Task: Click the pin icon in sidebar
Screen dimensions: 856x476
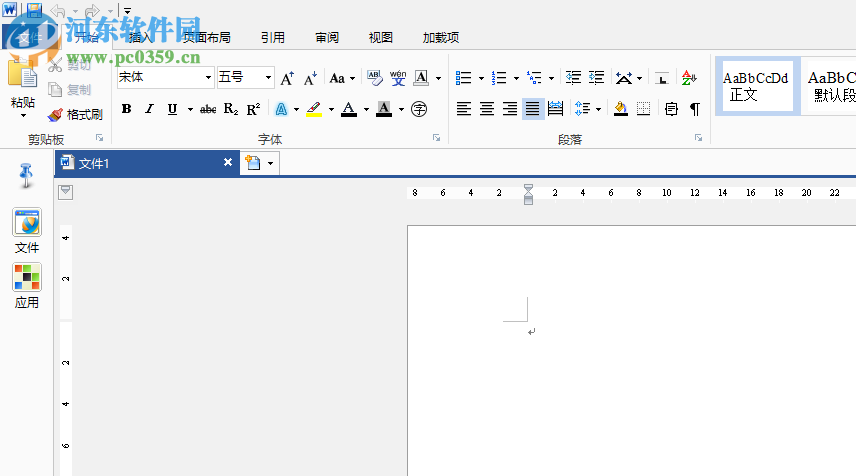Action: [x=26, y=175]
